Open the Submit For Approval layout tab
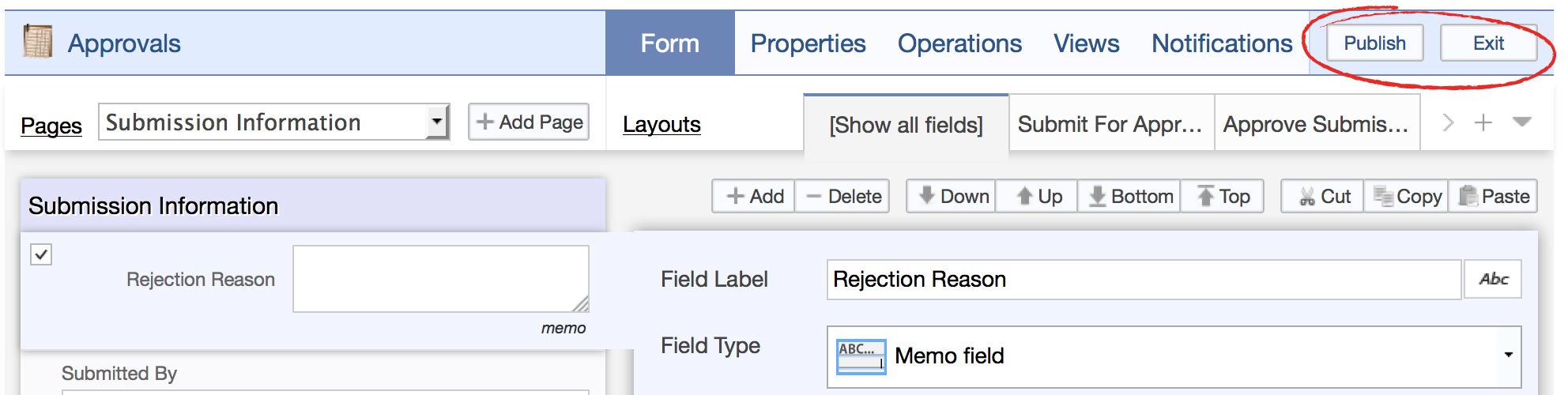This screenshot has width=1568, height=395. [x=1110, y=124]
